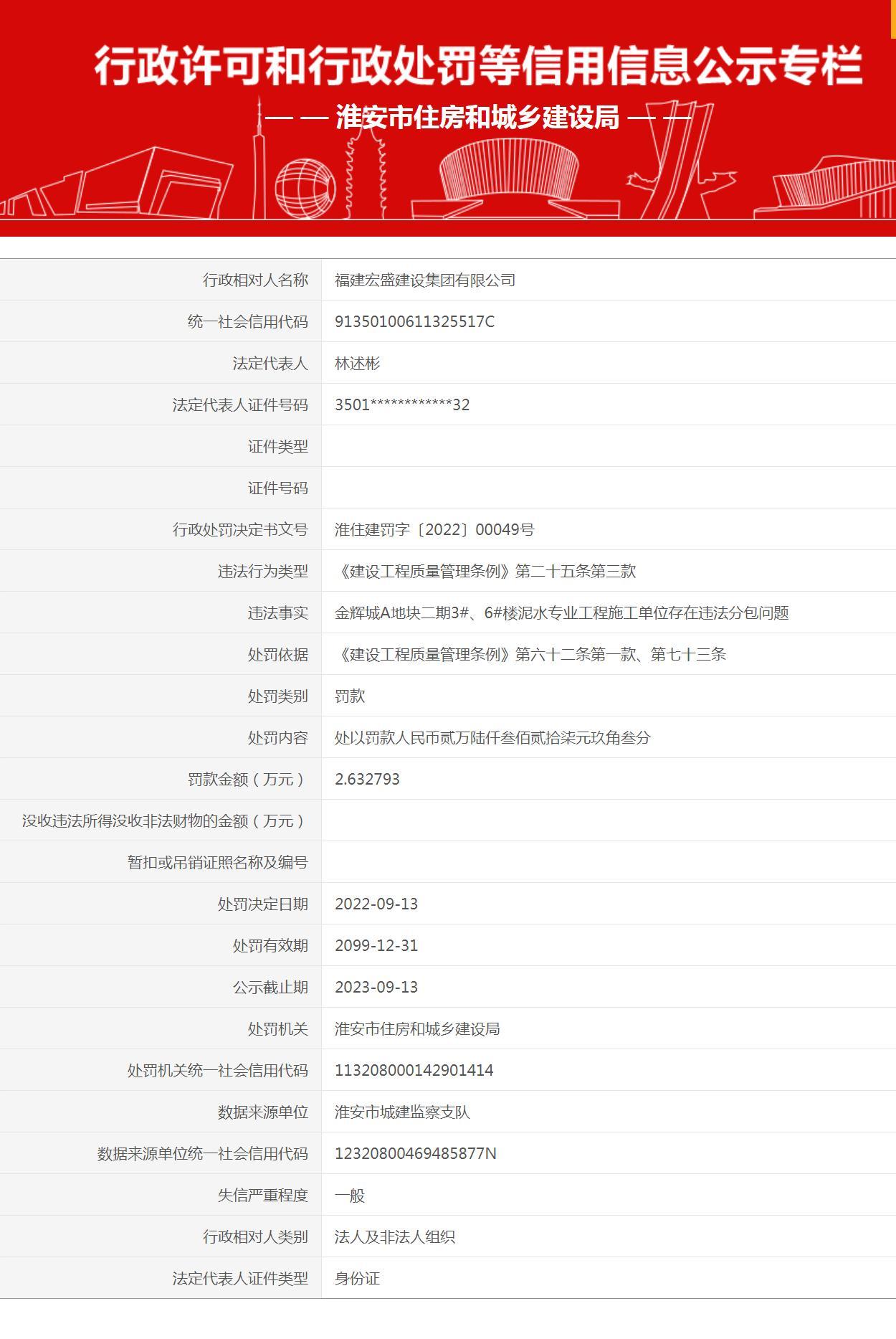Click the label 失信严重程度
The width and height of the screenshot is (896, 1339).
[x=263, y=1195]
